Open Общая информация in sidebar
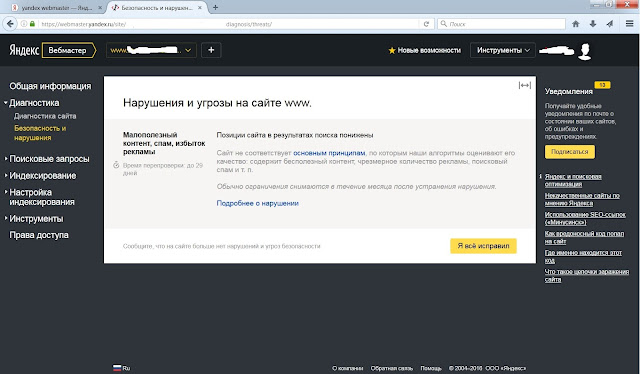640x374 pixels. 50,86
